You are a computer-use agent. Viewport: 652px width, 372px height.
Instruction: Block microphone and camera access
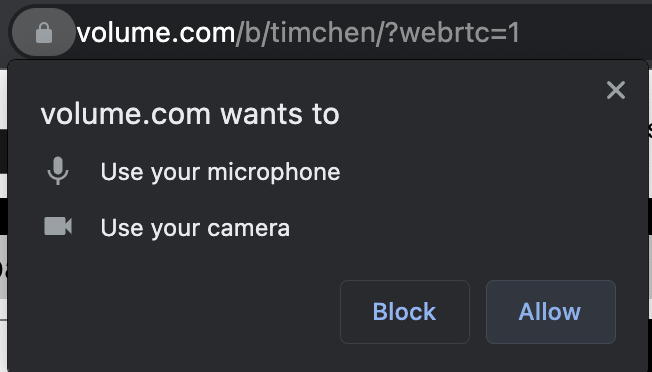(x=405, y=312)
